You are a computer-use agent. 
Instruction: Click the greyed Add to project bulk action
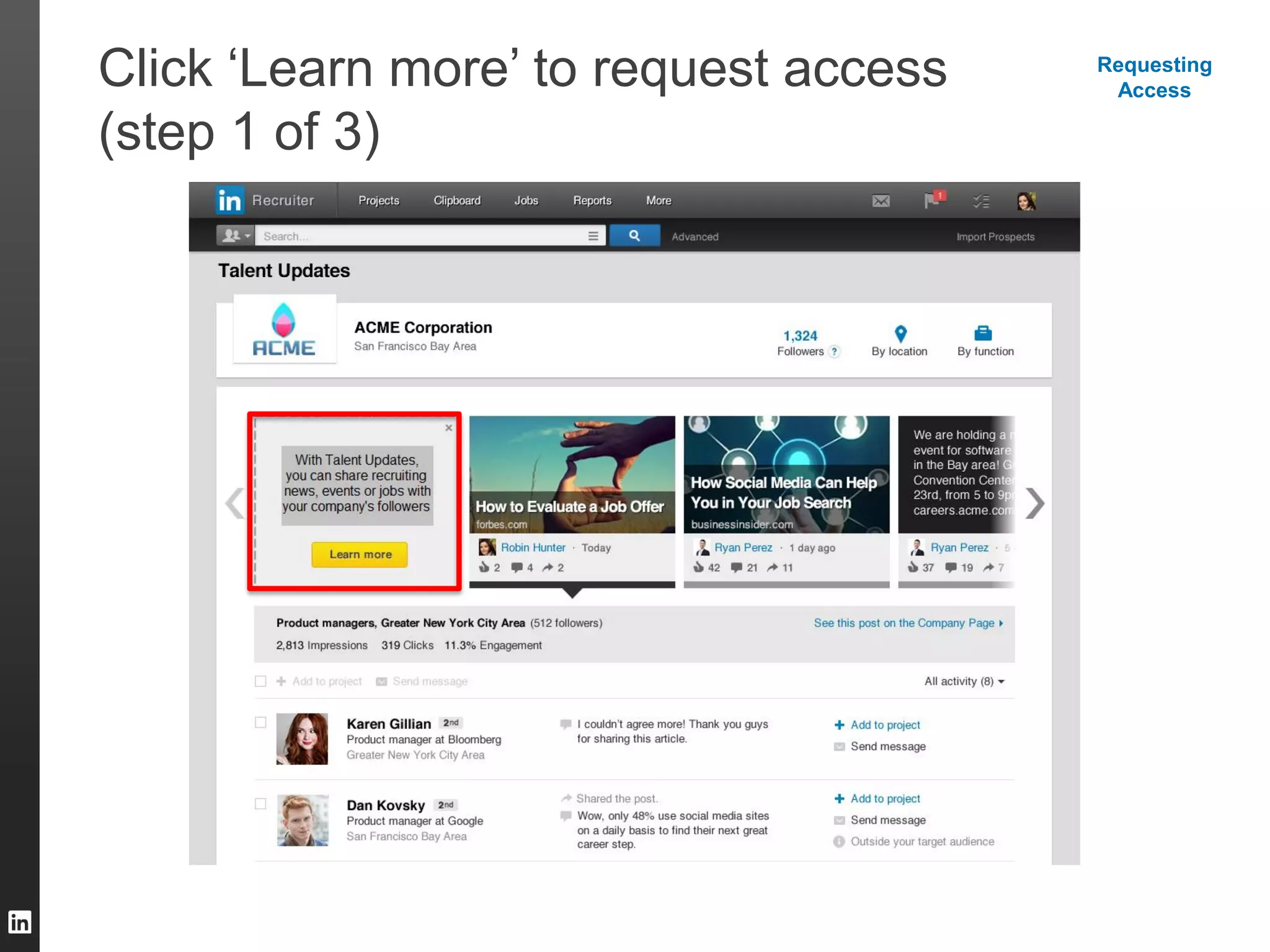point(319,682)
